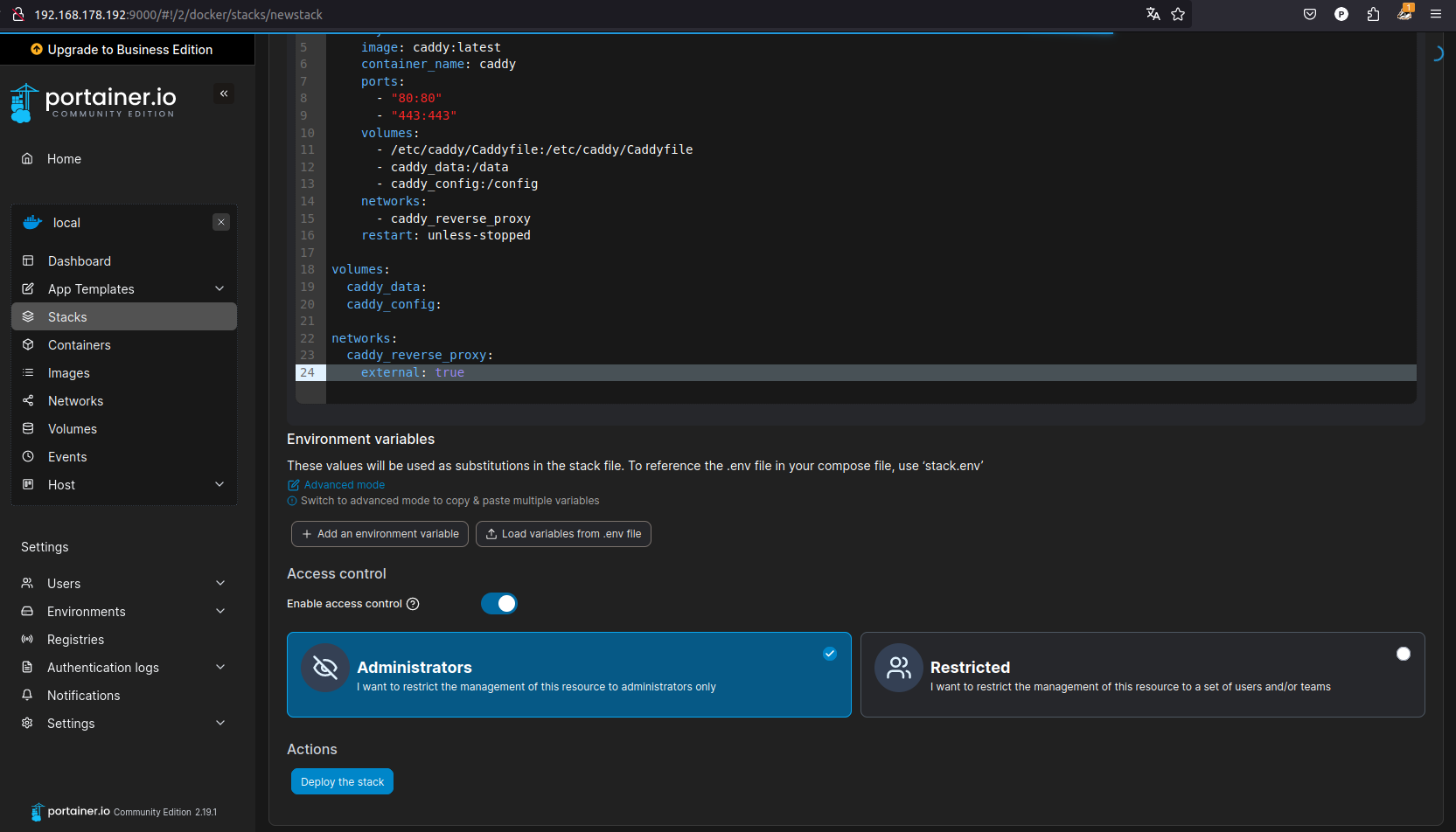Go to Registries in the settings menu
This screenshot has width=1456, height=832.
[75, 640]
